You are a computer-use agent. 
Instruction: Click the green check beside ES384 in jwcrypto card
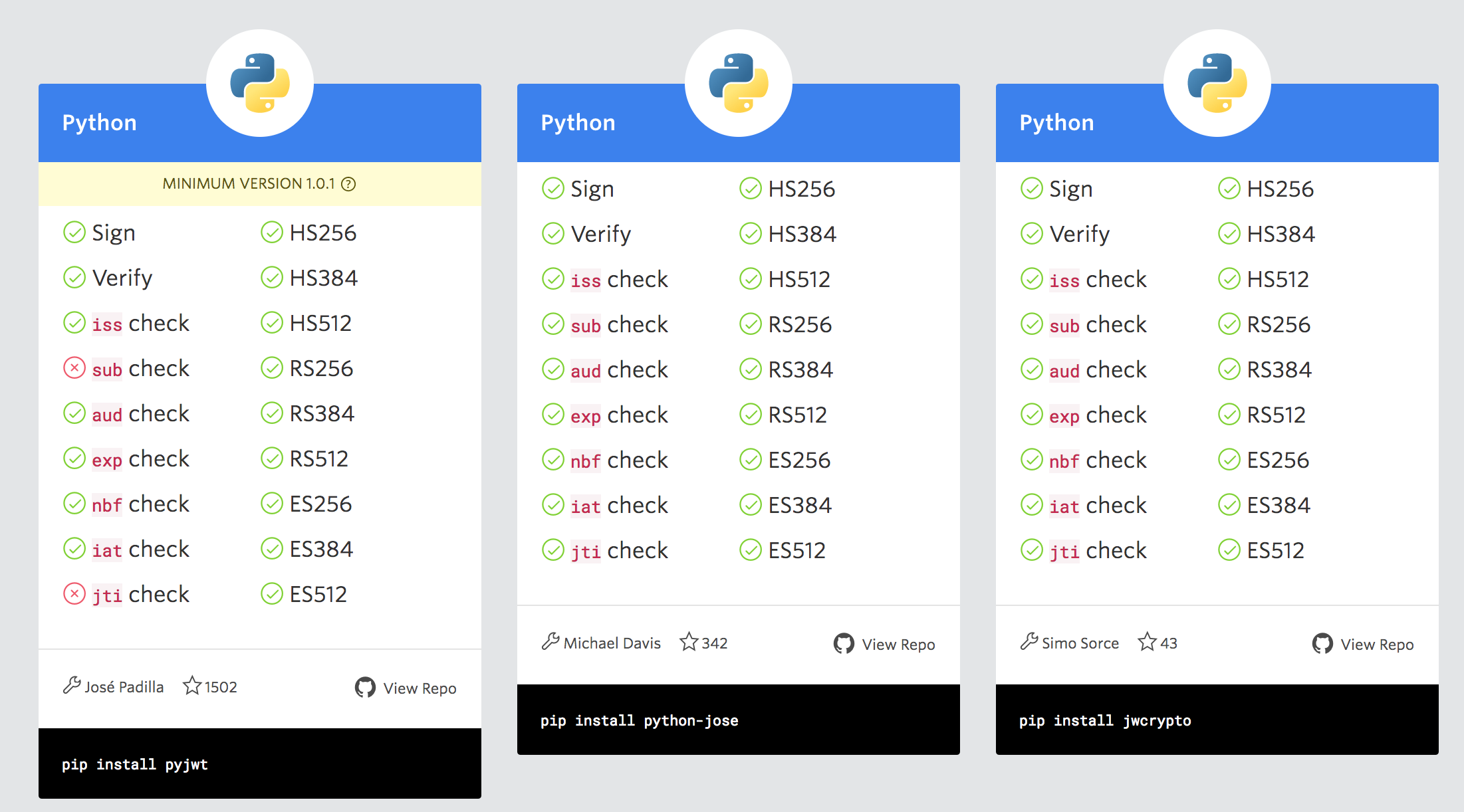[x=1229, y=504]
